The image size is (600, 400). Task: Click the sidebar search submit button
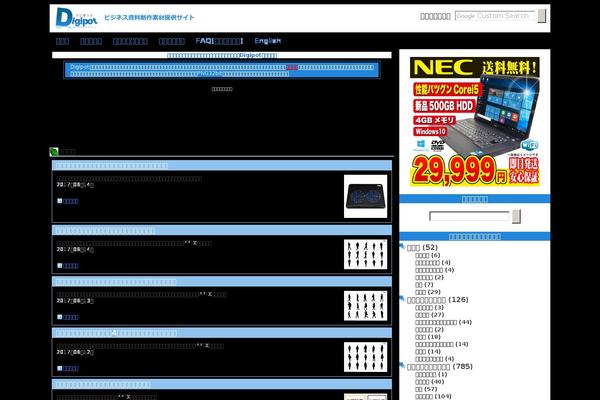(516, 216)
